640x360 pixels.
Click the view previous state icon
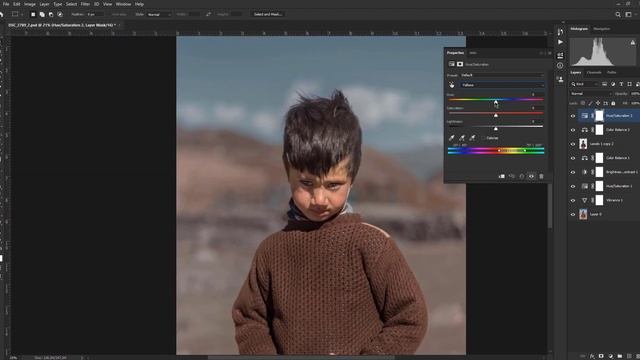[512, 176]
